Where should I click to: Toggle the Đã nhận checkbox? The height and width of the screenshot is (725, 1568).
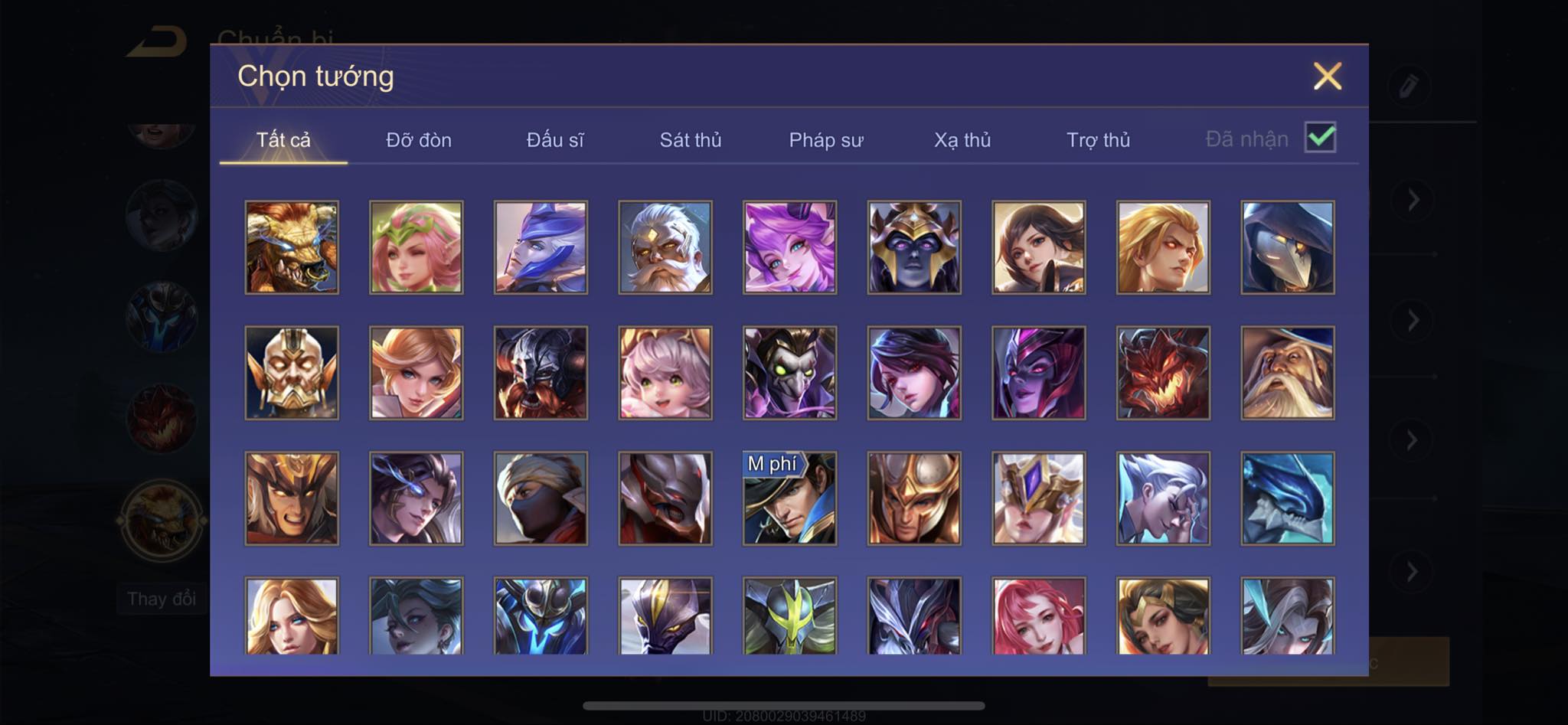(x=1320, y=138)
